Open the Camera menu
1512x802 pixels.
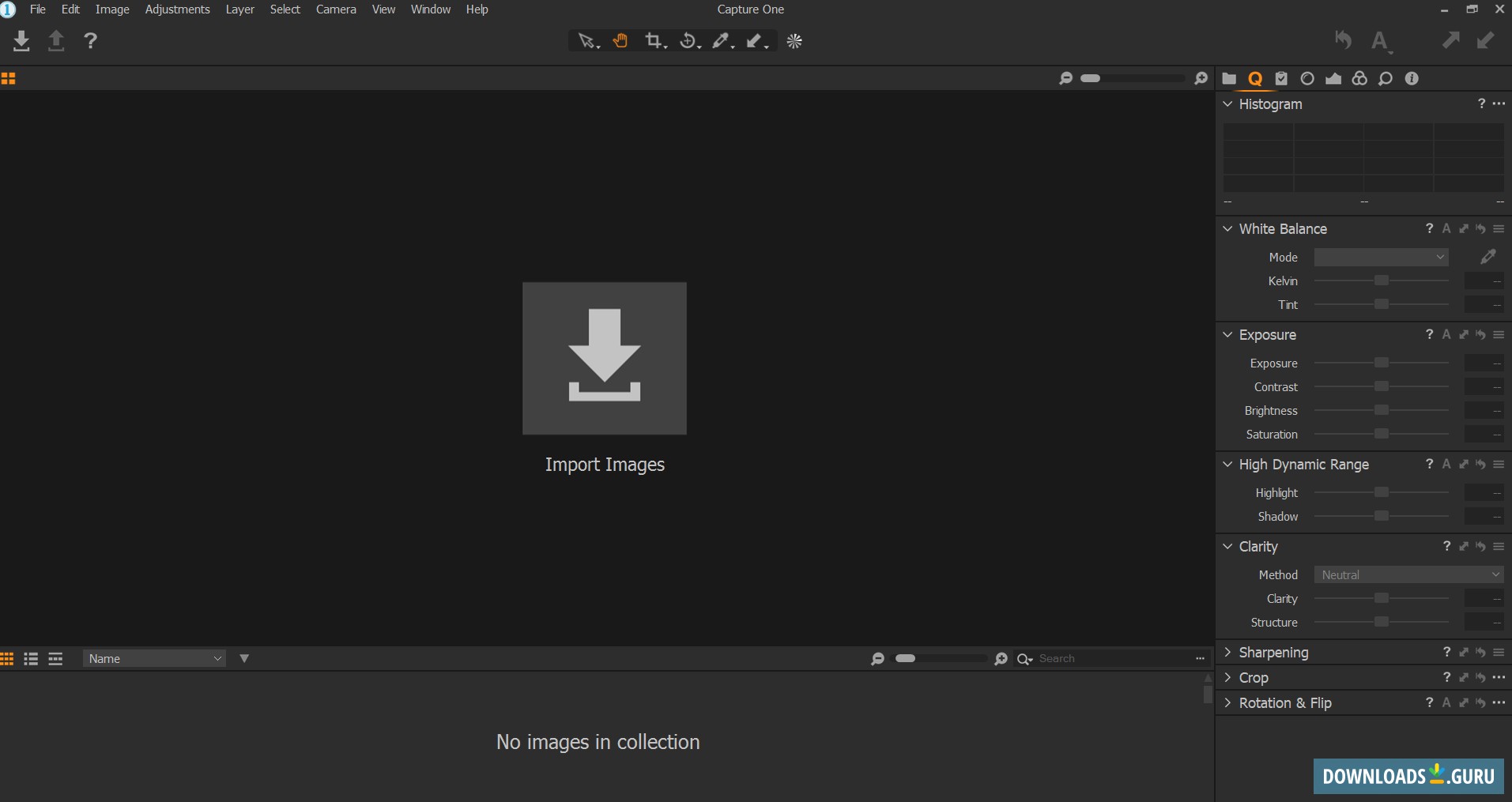coord(336,9)
